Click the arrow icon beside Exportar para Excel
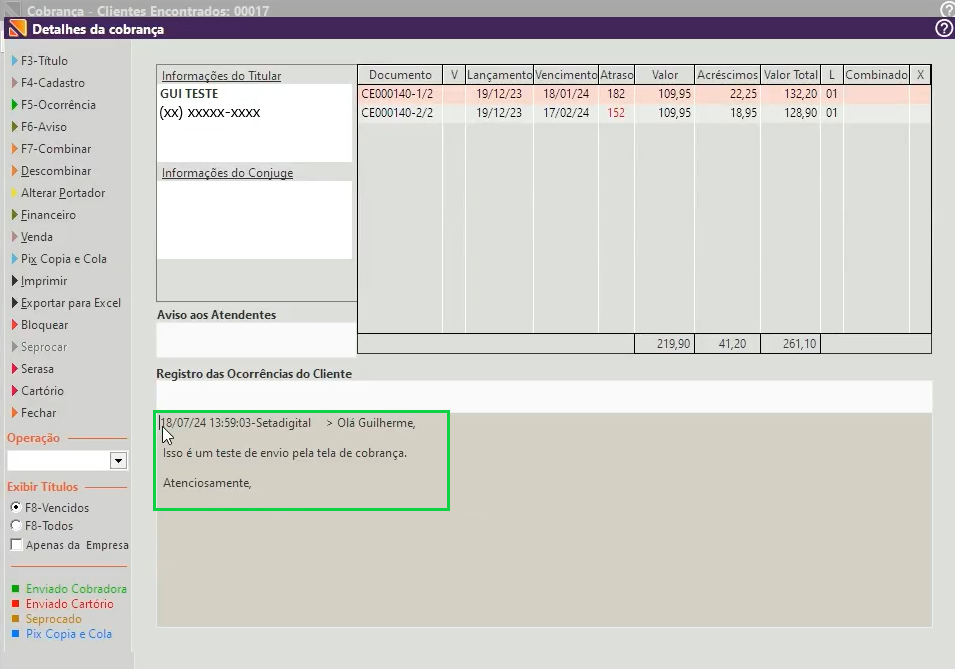This screenshot has width=955, height=669. point(15,303)
